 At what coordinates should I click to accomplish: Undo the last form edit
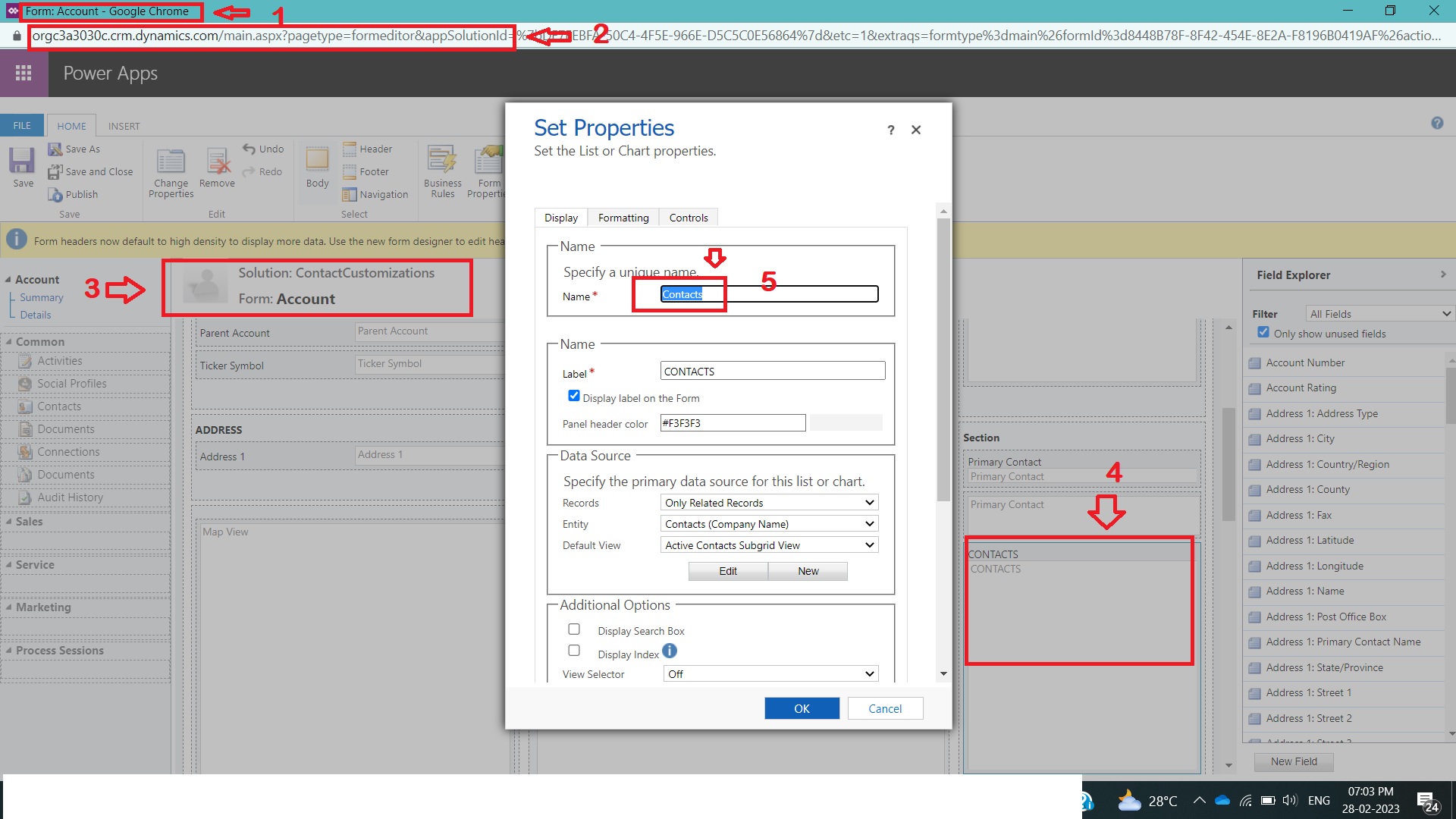pyautogui.click(x=263, y=149)
